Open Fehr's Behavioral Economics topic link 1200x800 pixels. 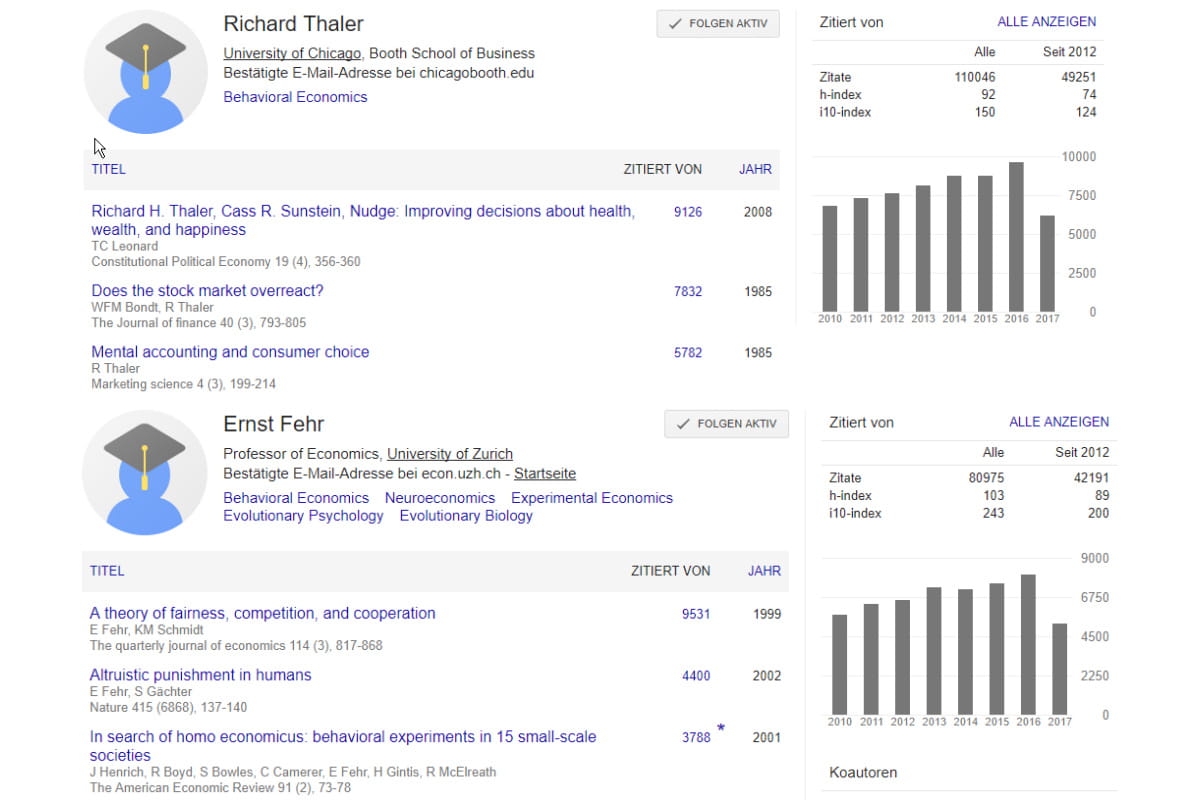pyautogui.click(x=296, y=498)
